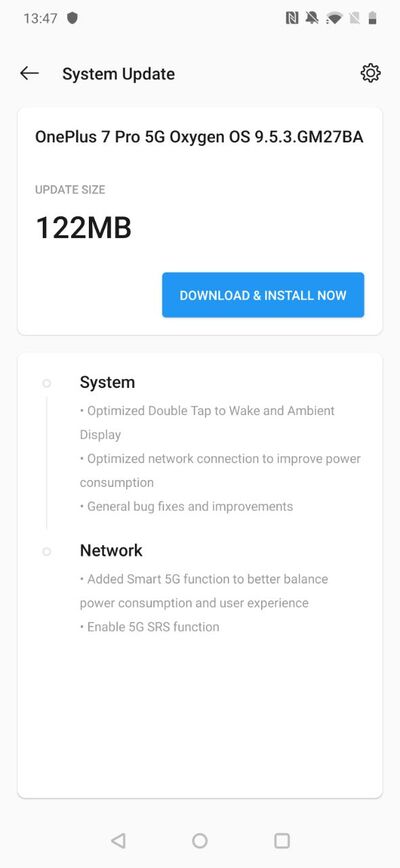
Task: Tap the OnePlus 7 Pro 5G version title
Action: click(x=199, y=137)
